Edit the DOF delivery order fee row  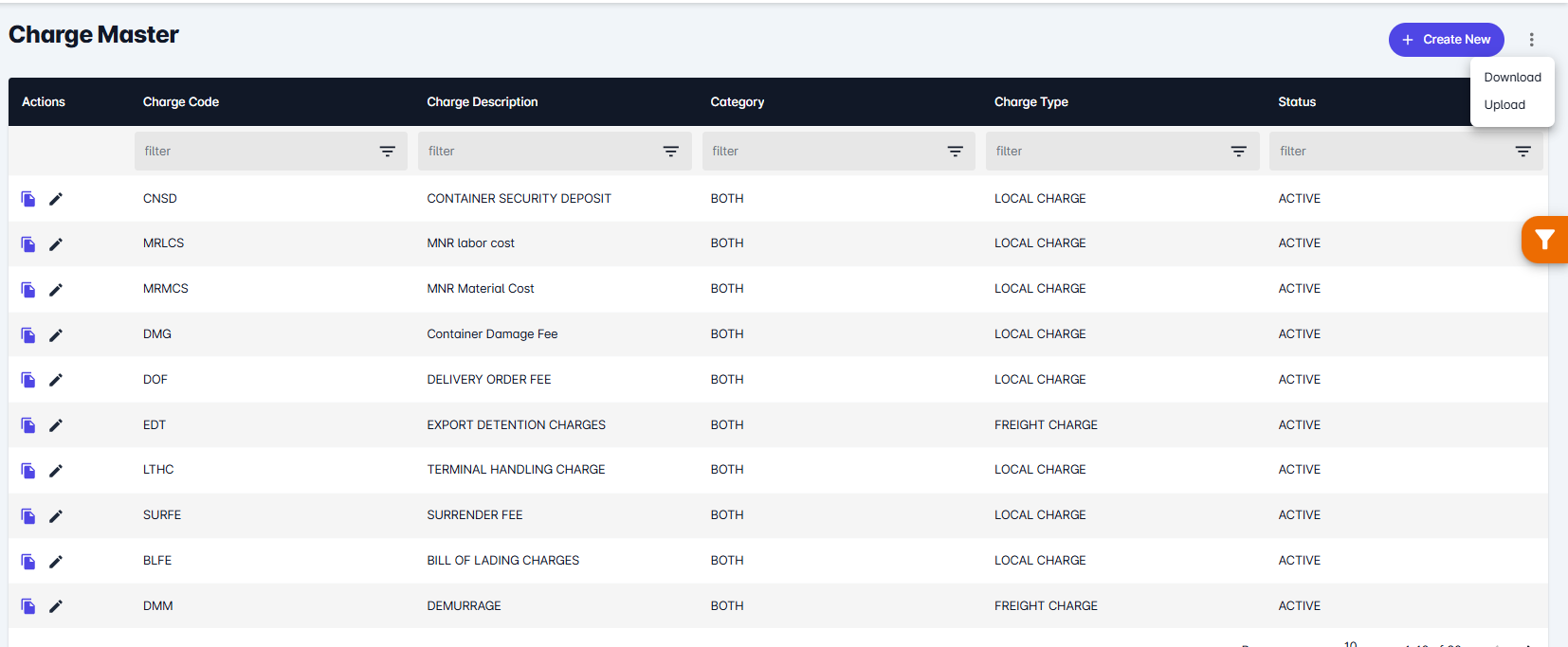[56, 380]
